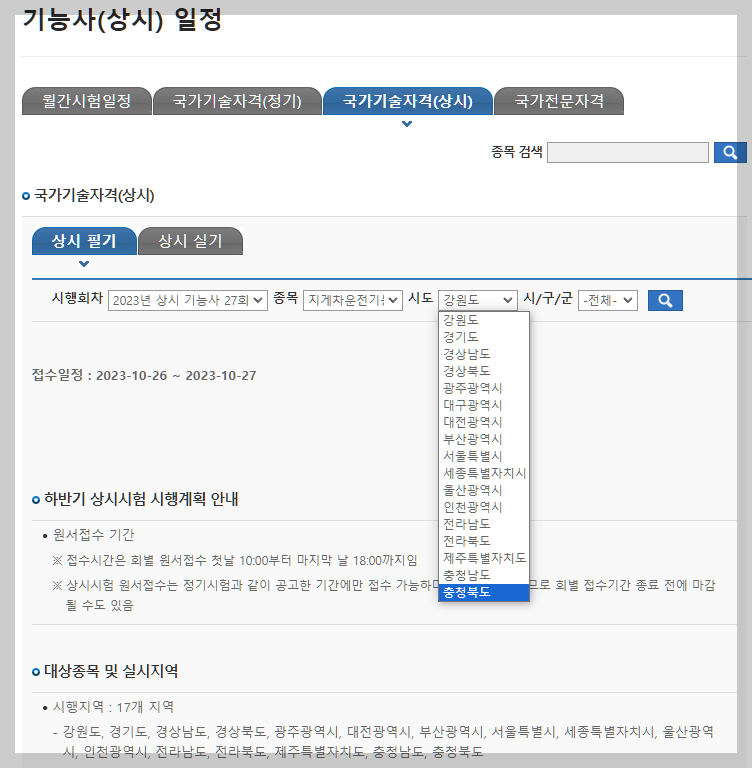The width and height of the screenshot is (752, 768).
Task: Click the 시행지역 : 17개 지역 text
Action: [113, 707]
